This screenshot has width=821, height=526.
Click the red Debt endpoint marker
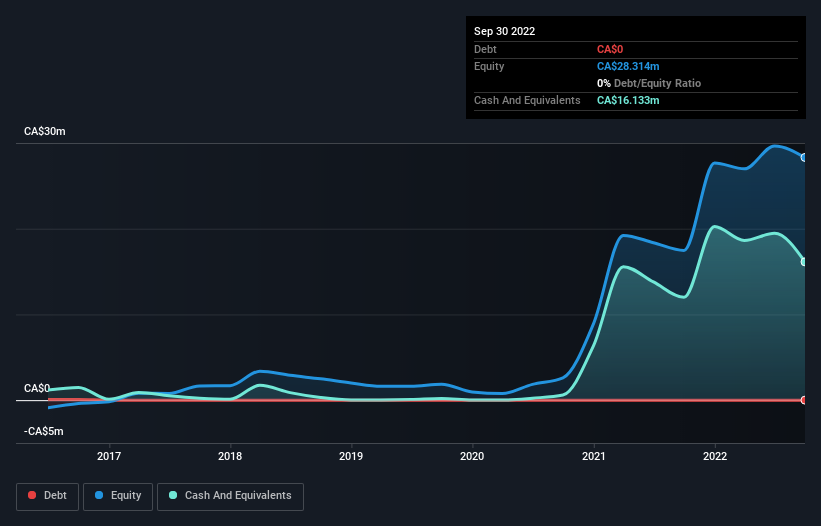(x=804, y=400)
